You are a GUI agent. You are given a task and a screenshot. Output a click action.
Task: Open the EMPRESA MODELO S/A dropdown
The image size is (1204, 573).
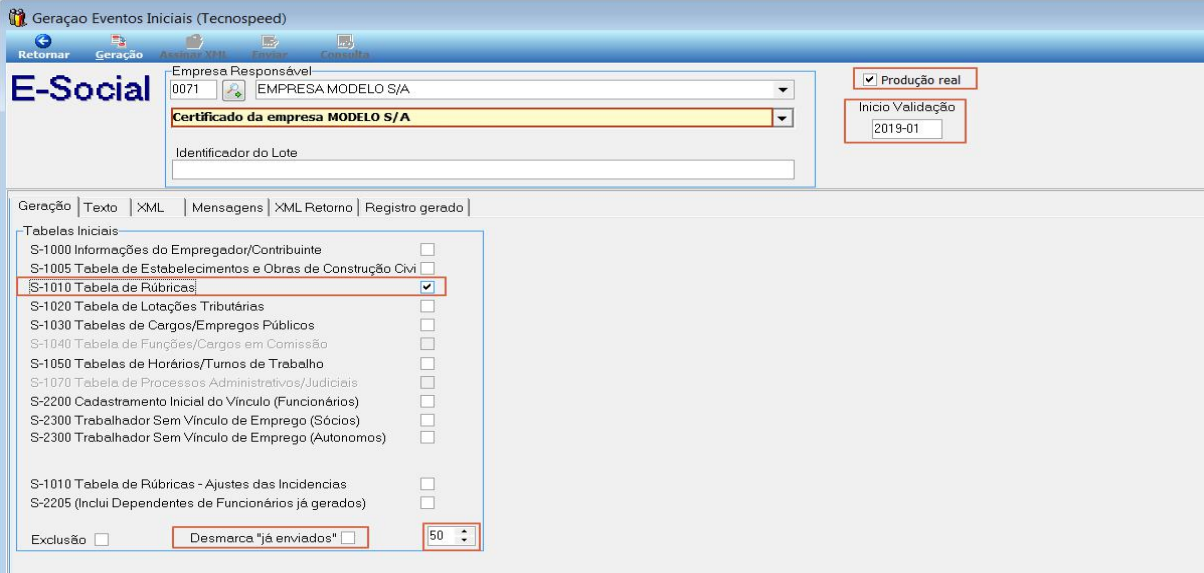point(783,90)
